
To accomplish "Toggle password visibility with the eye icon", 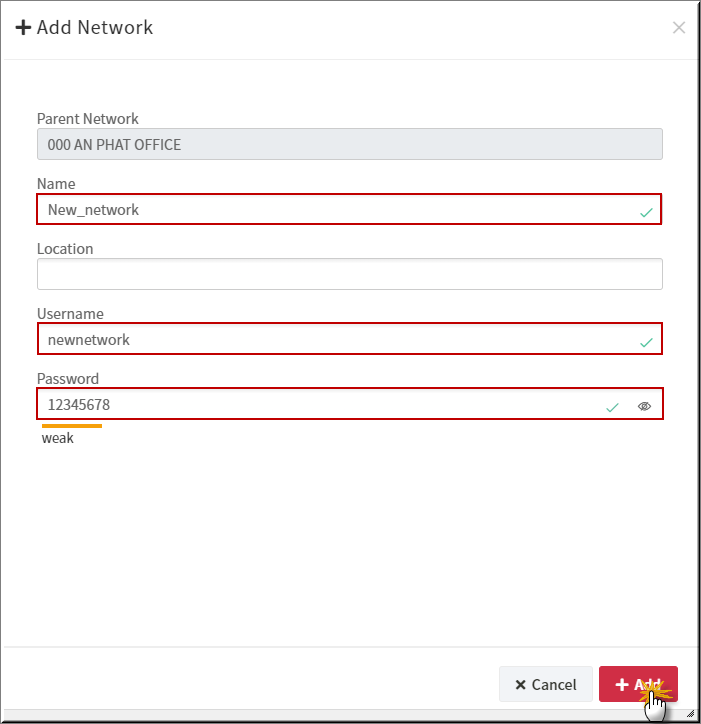I will [x=644, y=406].
